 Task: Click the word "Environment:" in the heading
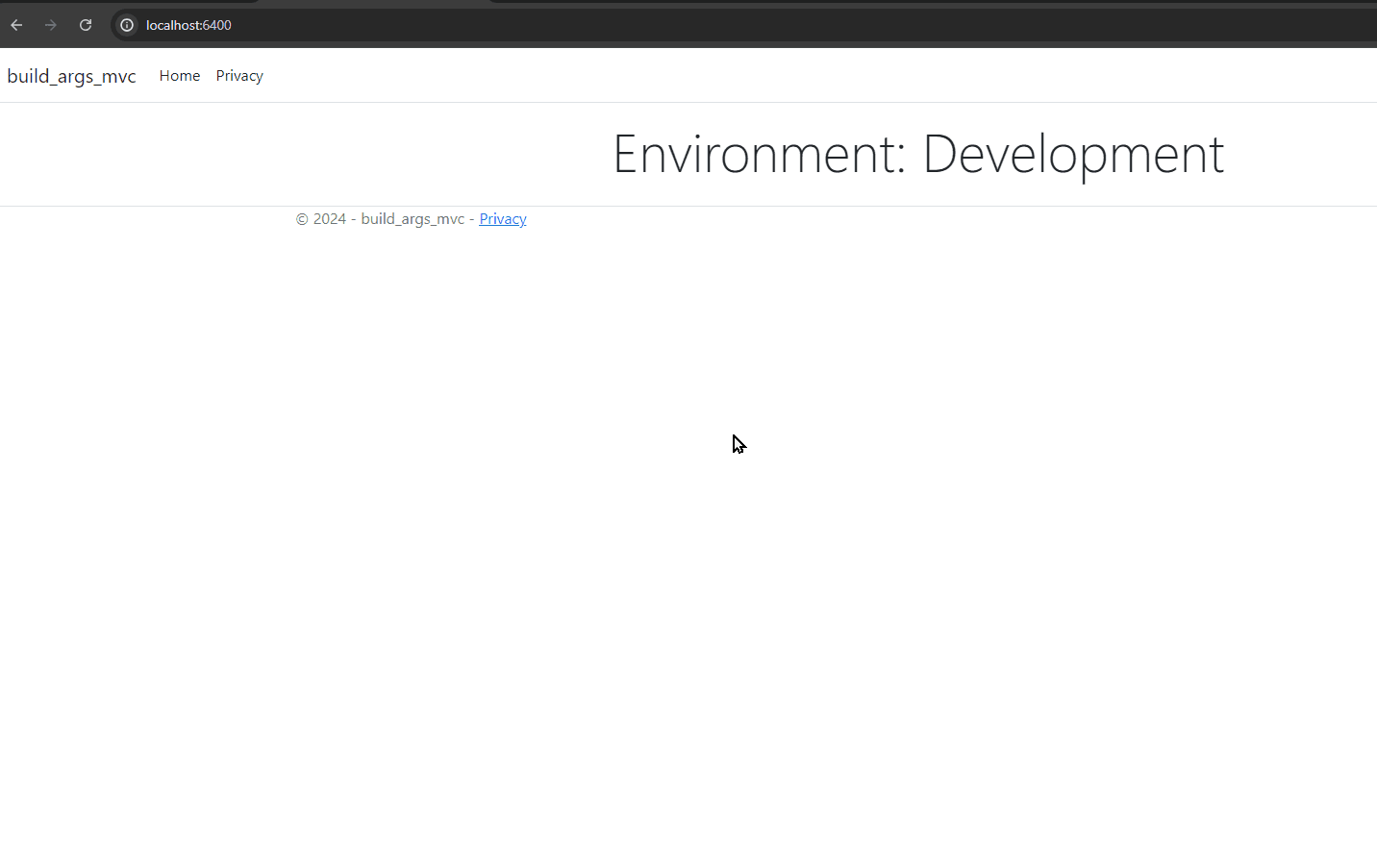point(759,154)
